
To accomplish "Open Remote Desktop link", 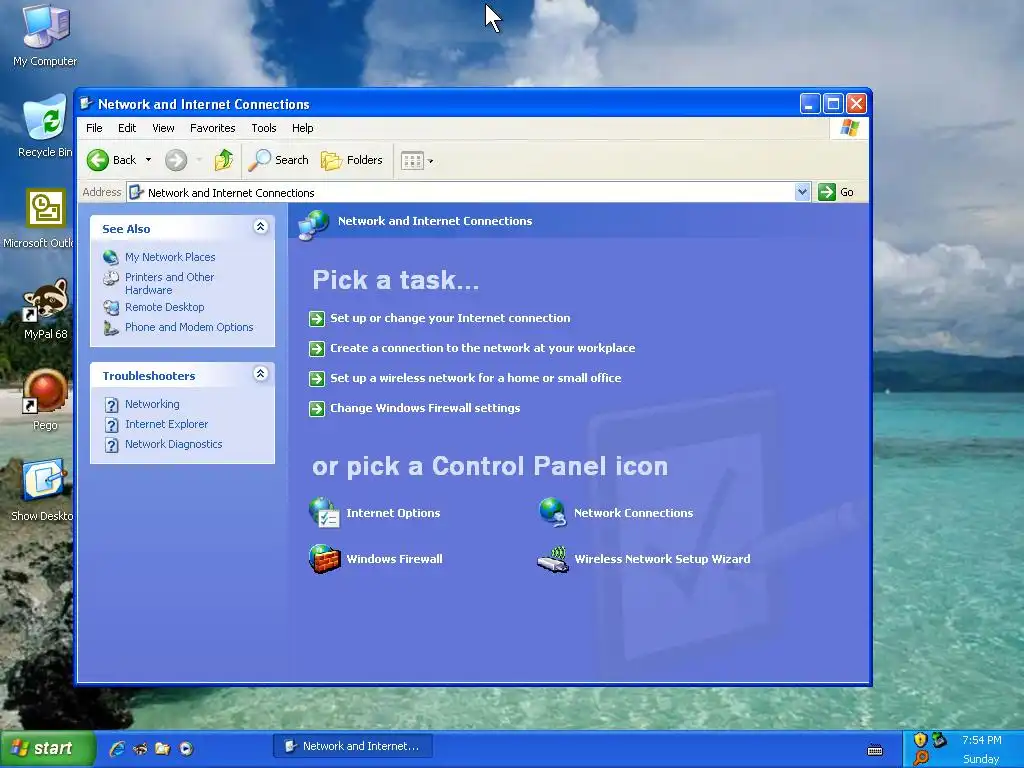I will tap(165, 307).
